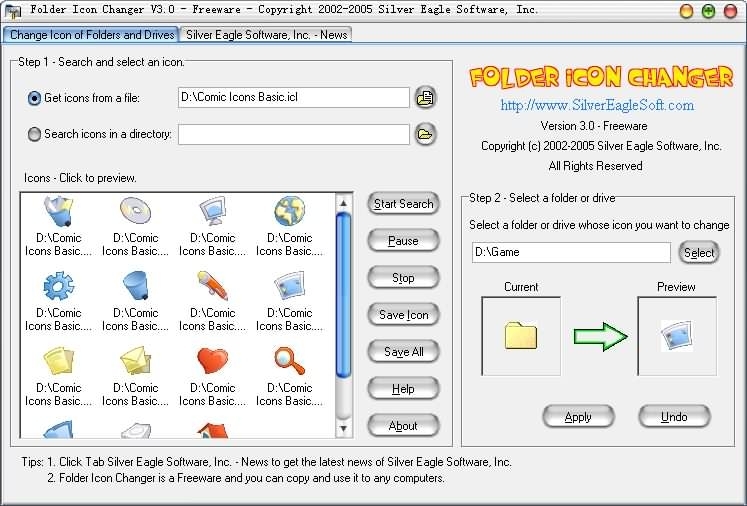Pick the blue gear icon

(x=59, y=286)
